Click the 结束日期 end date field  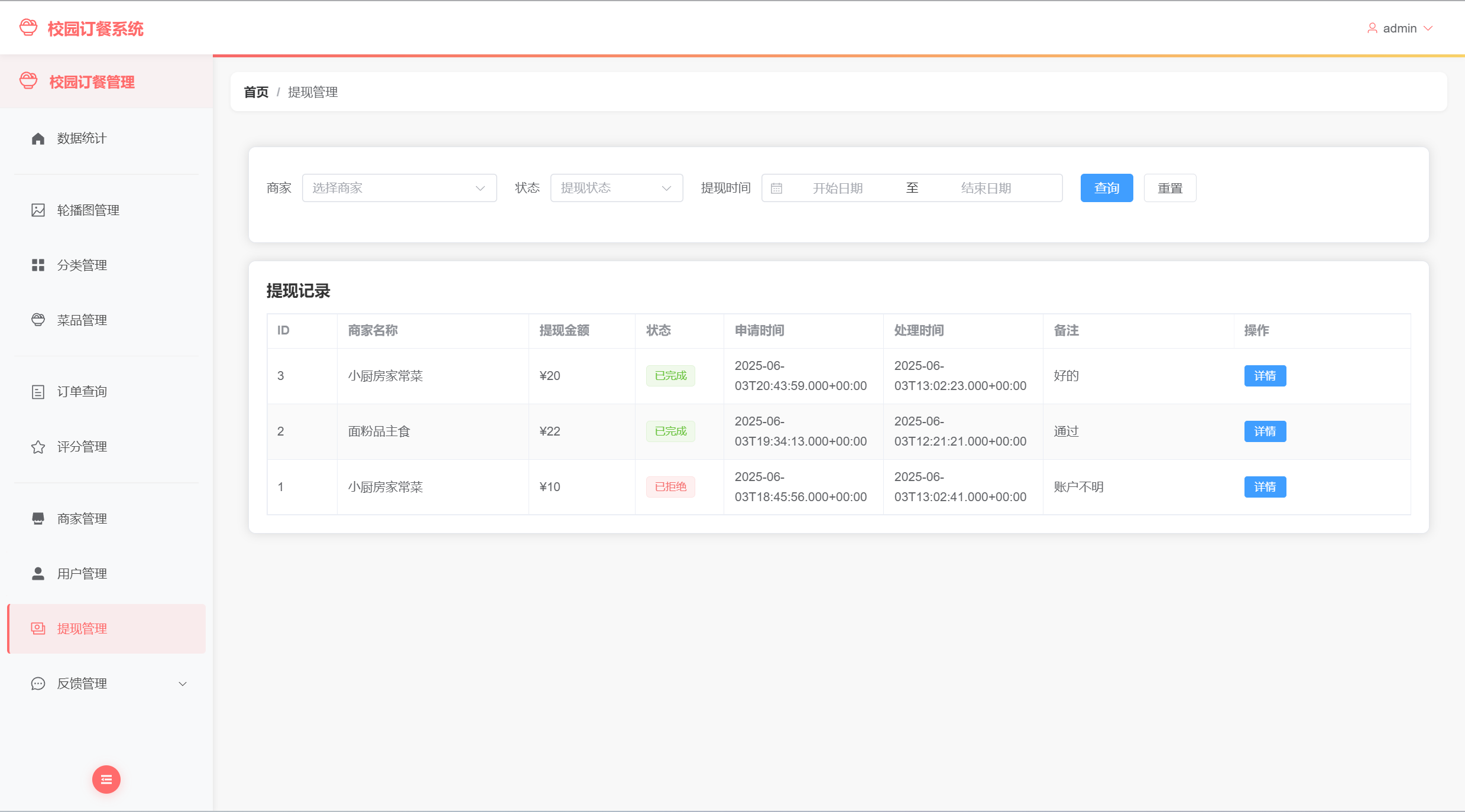986,189
